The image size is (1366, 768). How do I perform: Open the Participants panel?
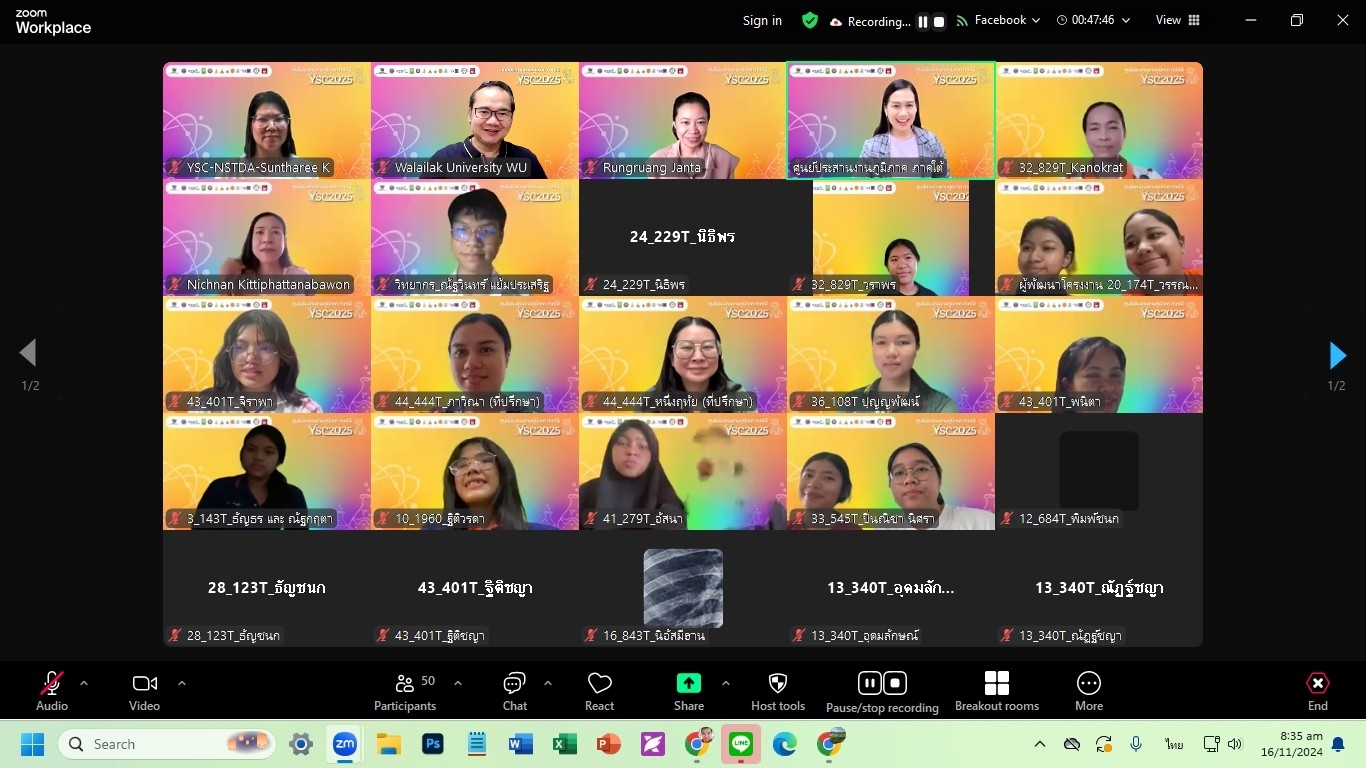(x=405, y=691)
